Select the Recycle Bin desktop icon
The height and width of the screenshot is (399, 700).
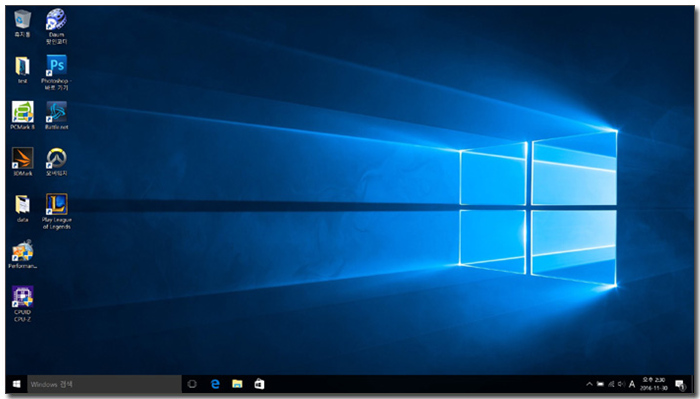(x=22, y=23)
